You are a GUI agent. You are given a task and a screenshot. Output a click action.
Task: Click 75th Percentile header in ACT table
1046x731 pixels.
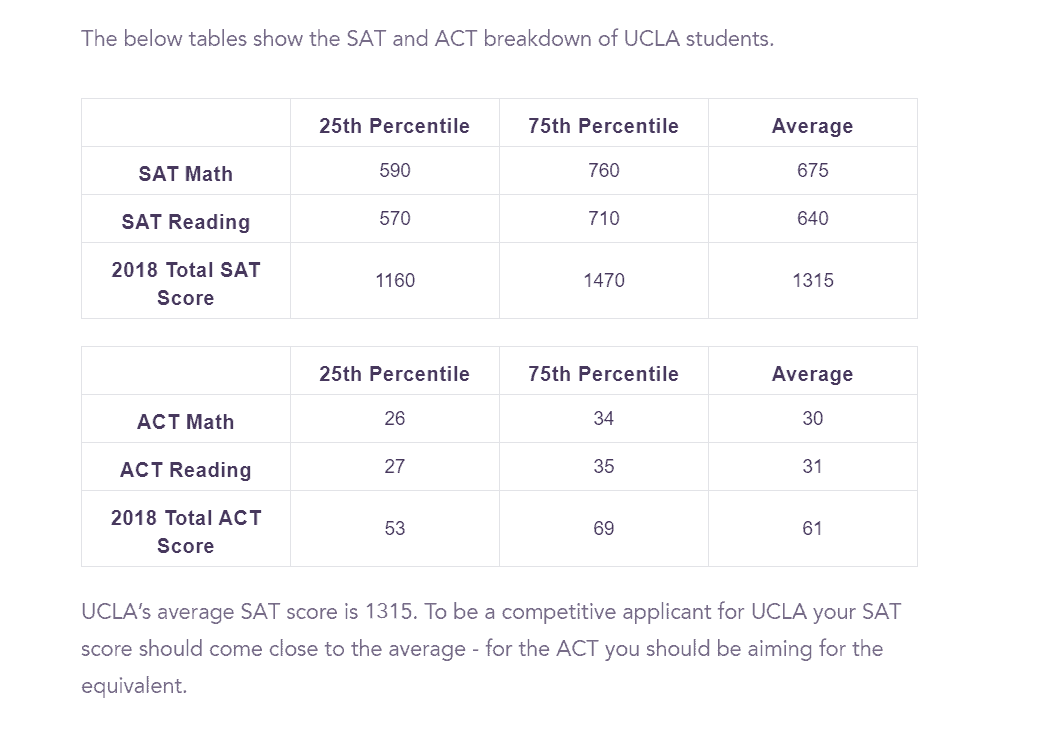(x=603, y=374)
